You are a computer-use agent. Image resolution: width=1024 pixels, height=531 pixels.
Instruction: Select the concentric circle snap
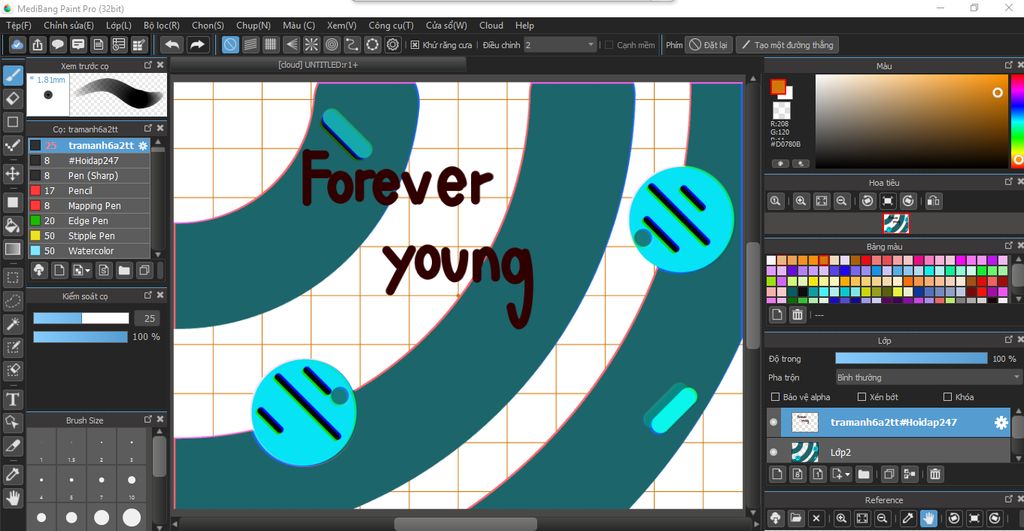(x=332, y=44)
